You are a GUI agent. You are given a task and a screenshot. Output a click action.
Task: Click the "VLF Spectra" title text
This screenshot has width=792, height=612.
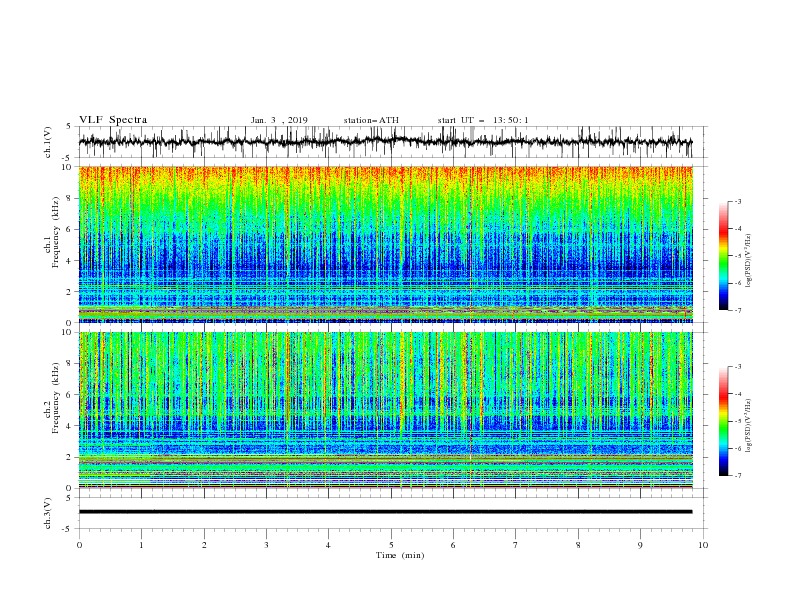[x=113, y=120]
